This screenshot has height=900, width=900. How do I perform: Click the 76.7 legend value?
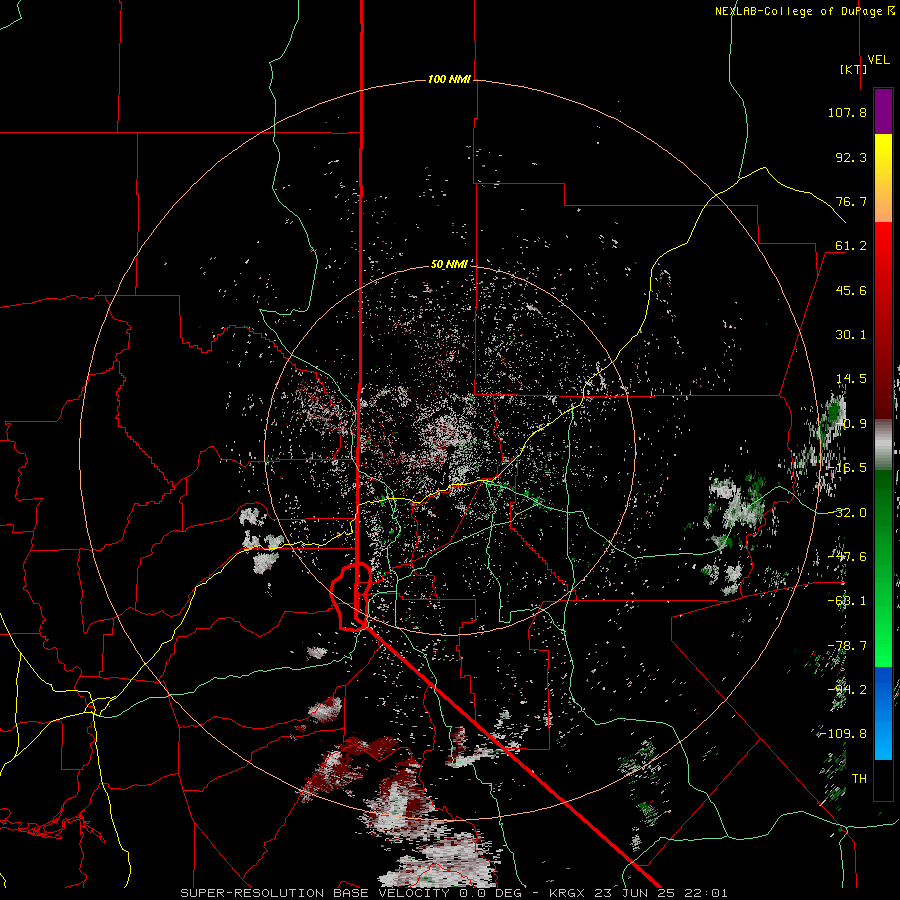(x=851, y=201)
